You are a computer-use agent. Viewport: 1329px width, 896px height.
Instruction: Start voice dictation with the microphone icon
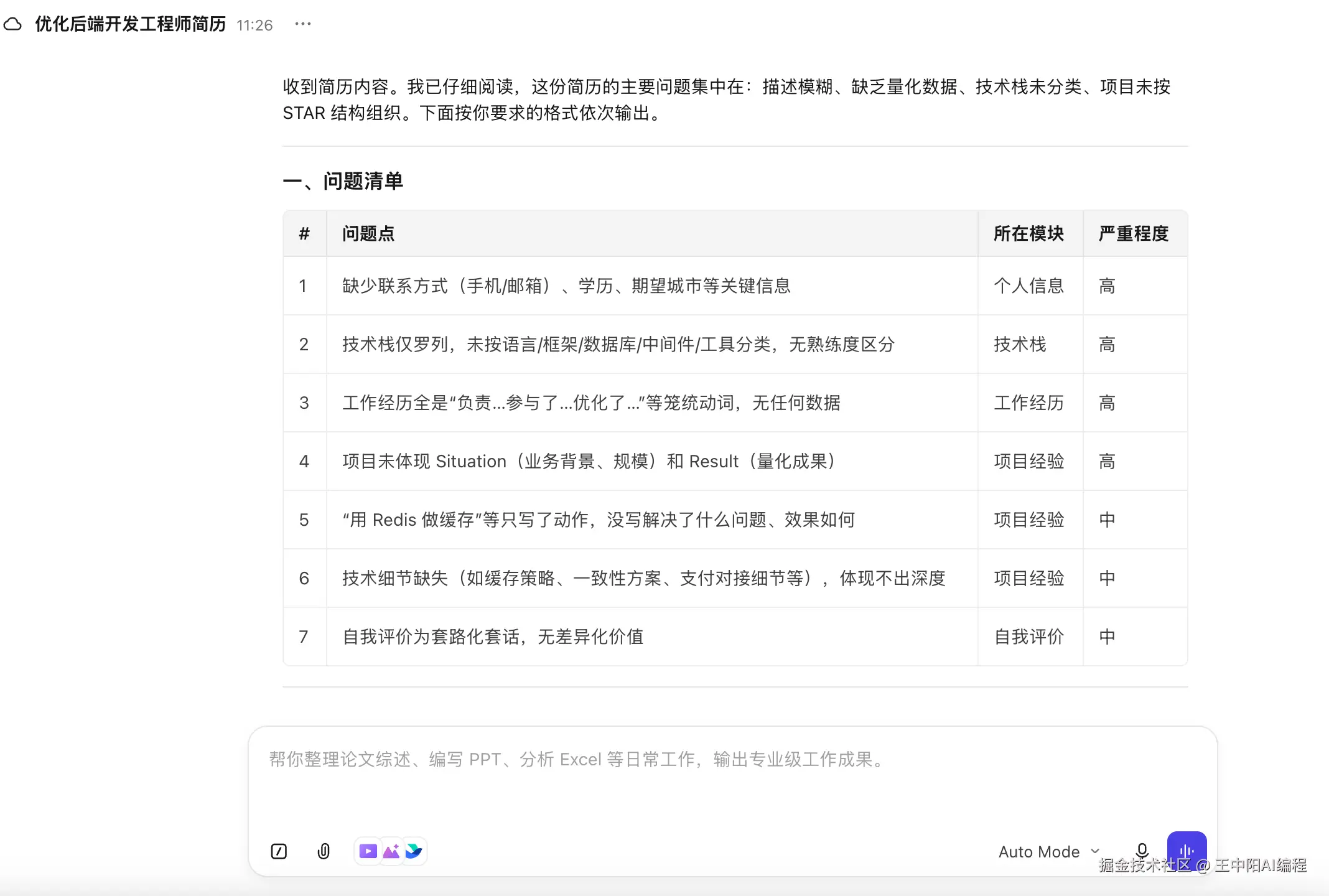(x=1142, y=851)
